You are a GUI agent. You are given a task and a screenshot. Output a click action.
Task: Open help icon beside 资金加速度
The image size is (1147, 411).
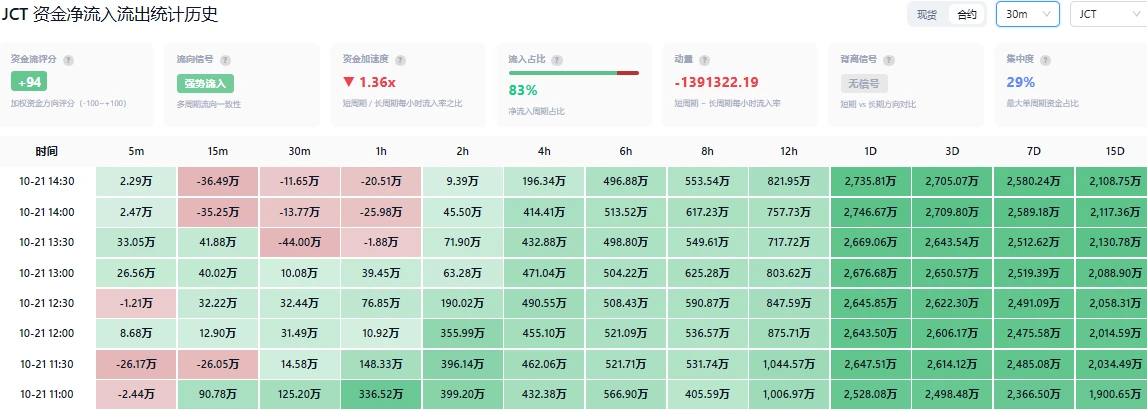click(400, 60)
